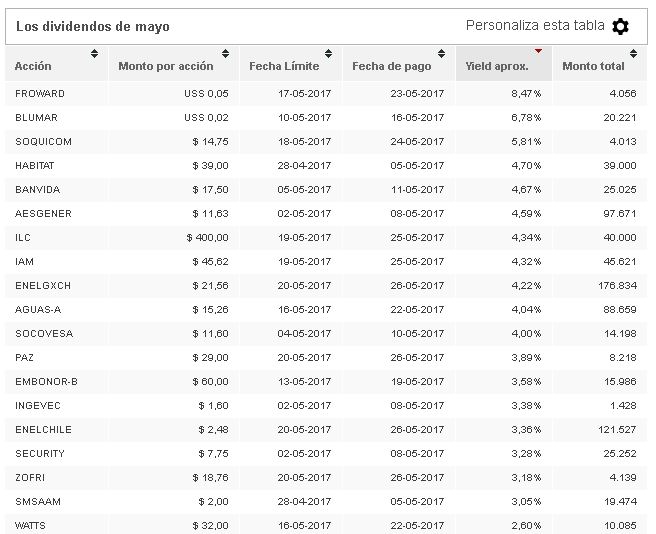The image size is (656, 534).
Task: Click sort arrows on Fecha de pago column
Action: (441, 54)
